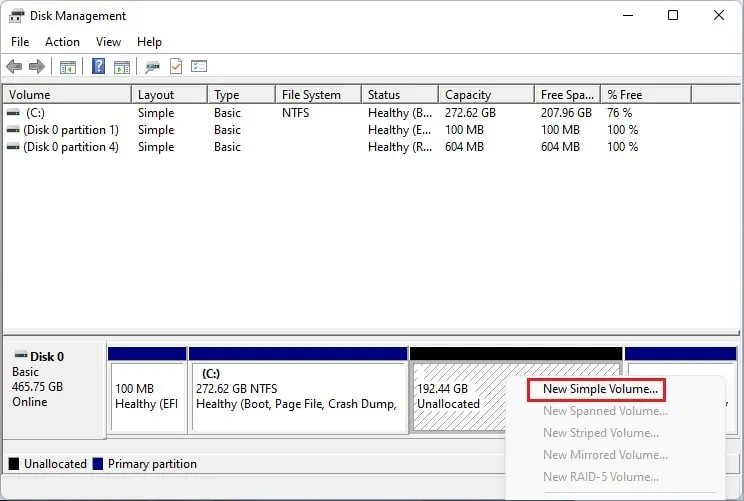
Task: Click the 272.62 GB capacity cell
Action: (470, 113)
